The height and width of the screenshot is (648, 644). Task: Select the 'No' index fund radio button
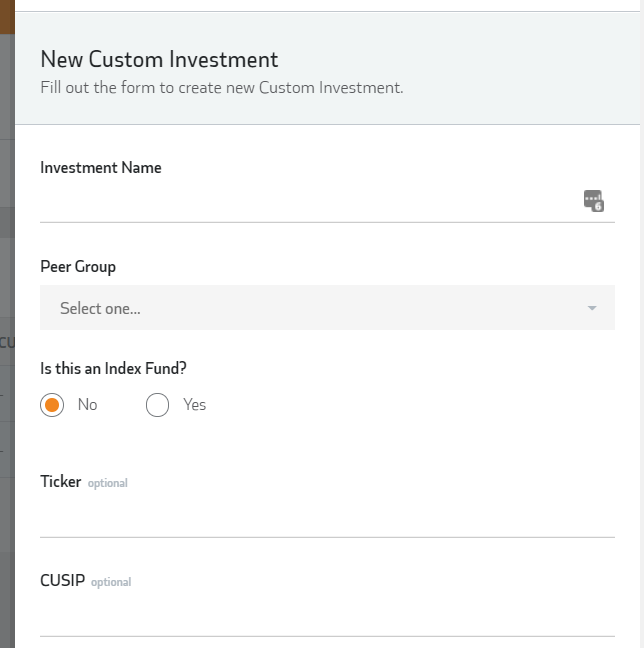click(x=53, y=405)
